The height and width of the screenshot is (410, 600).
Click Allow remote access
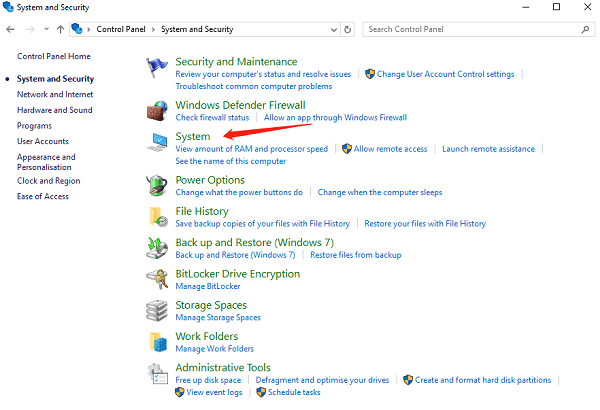[390, 149]
